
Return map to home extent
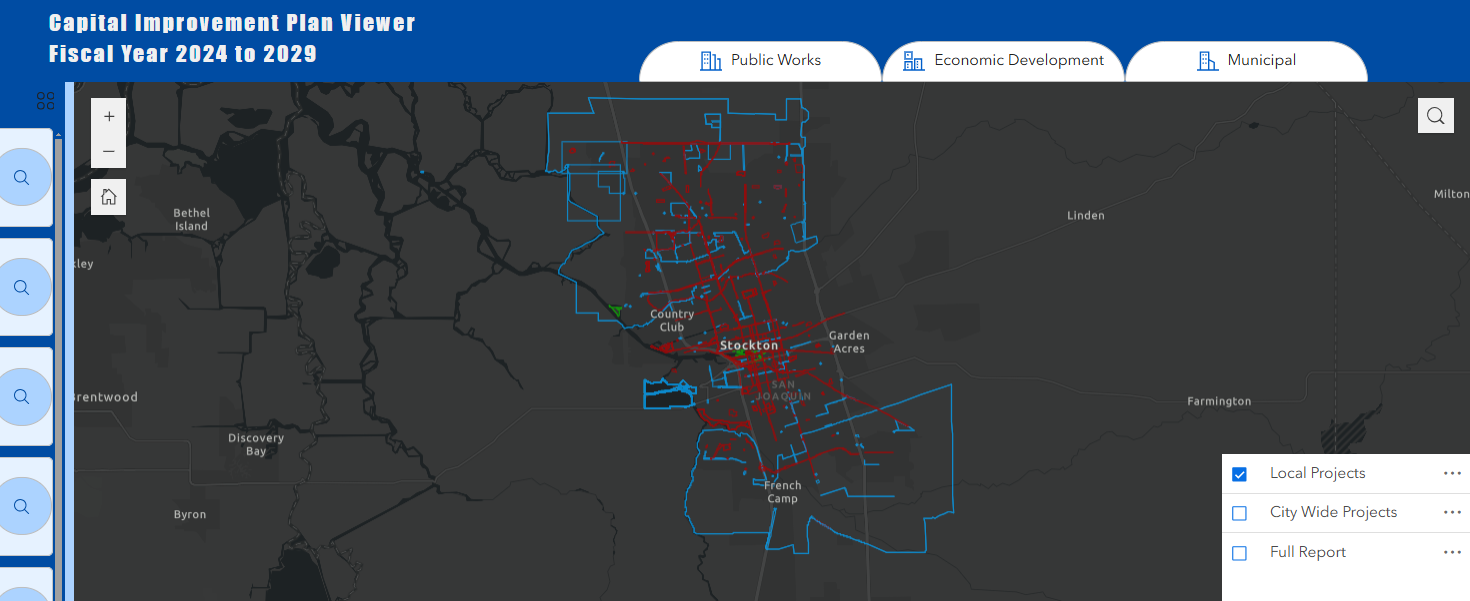[x=109, y=197]
